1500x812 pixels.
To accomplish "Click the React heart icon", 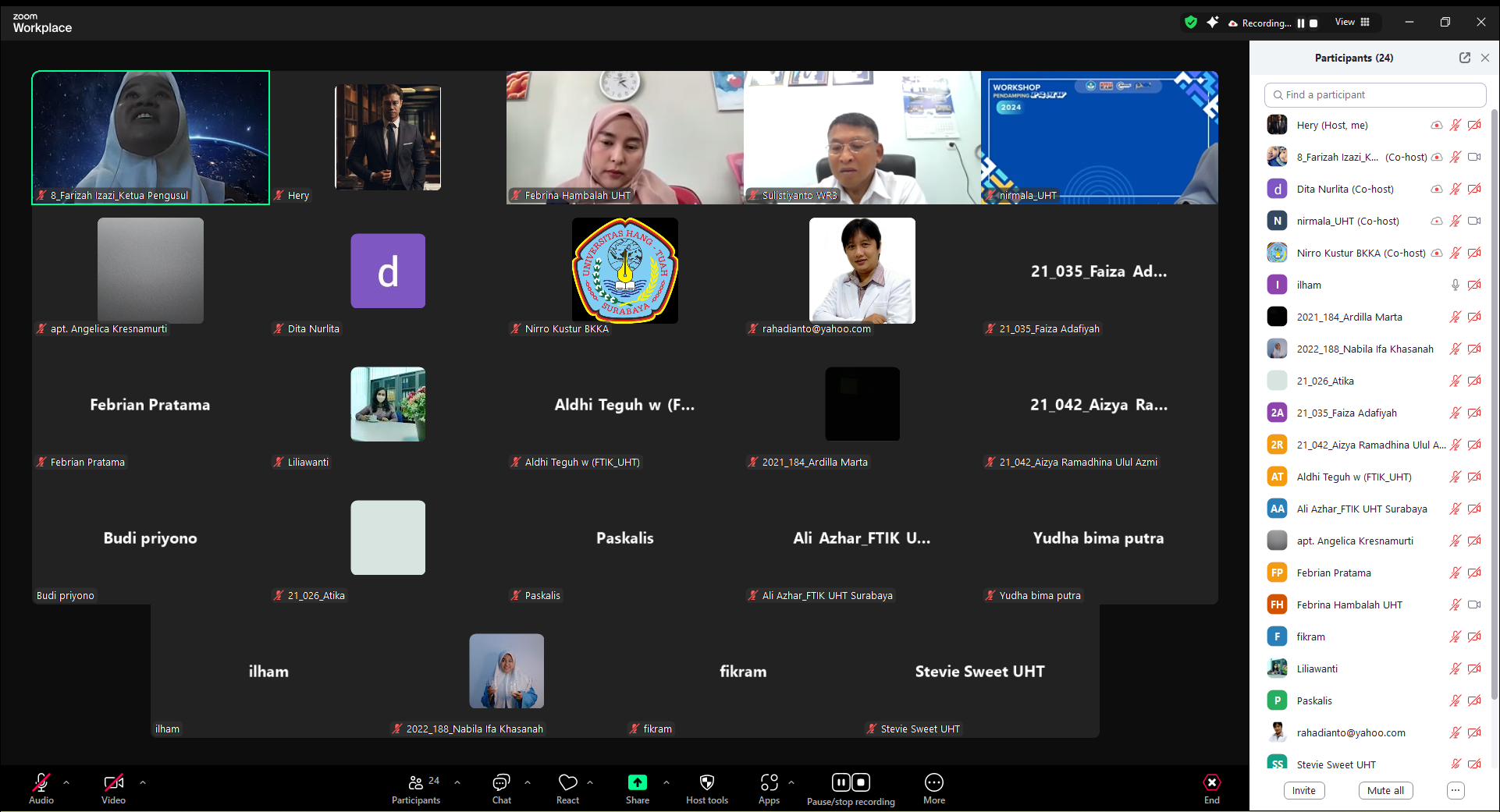I will pyautogui.click(x=567, y=783).
